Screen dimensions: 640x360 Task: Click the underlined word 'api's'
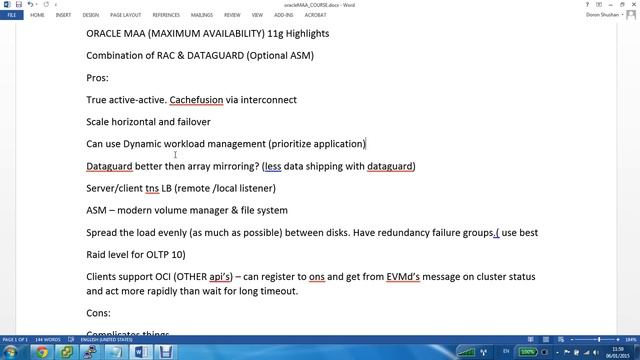(x=221, y=277)
